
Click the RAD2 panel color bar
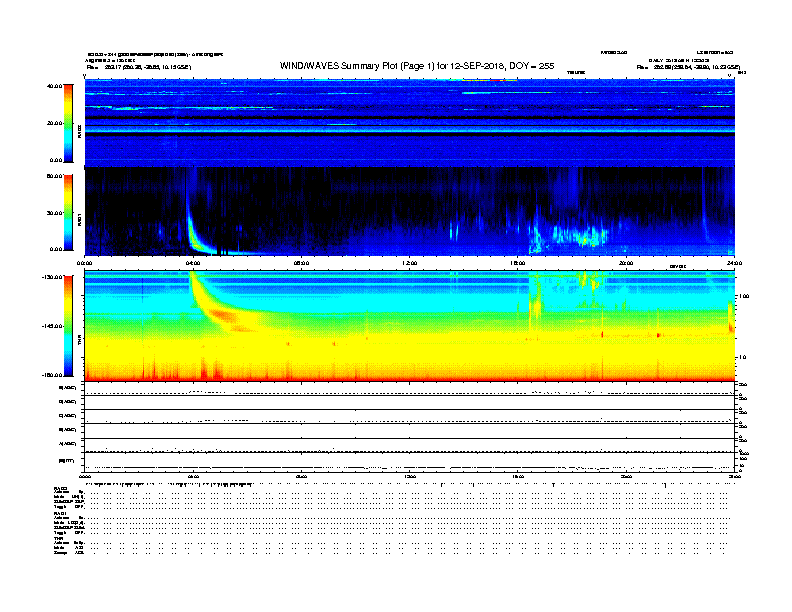69,122
